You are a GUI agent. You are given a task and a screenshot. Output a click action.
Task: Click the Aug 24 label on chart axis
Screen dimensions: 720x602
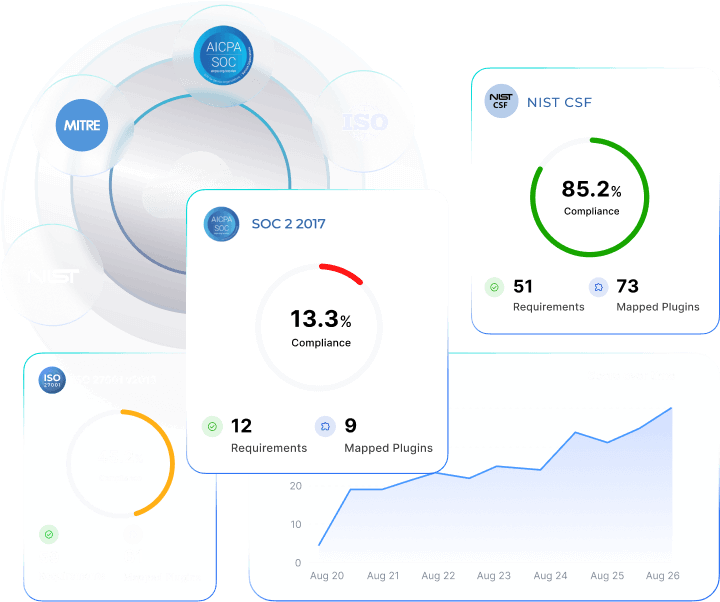(551, 576)
